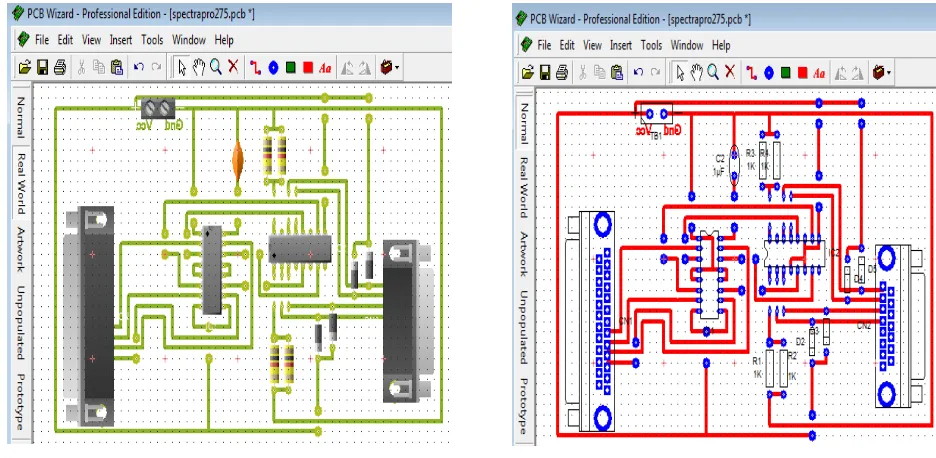The width and height of the screenshot is (936, 458).
Task: Open View menu in left window
Action: (91, 40)
